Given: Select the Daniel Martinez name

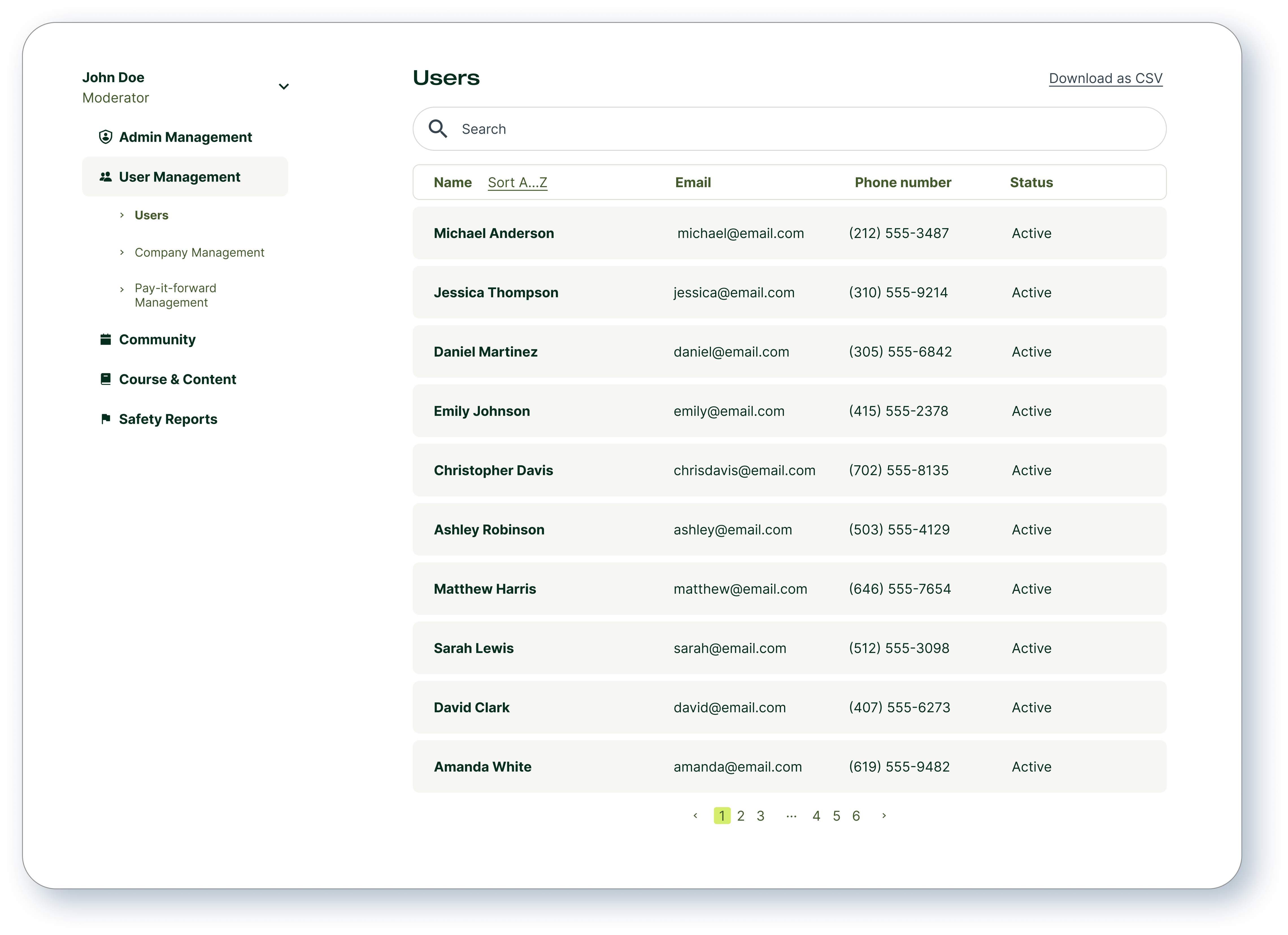Looking at the screenshot, I should pyautogui.click(x=486, y=352).
